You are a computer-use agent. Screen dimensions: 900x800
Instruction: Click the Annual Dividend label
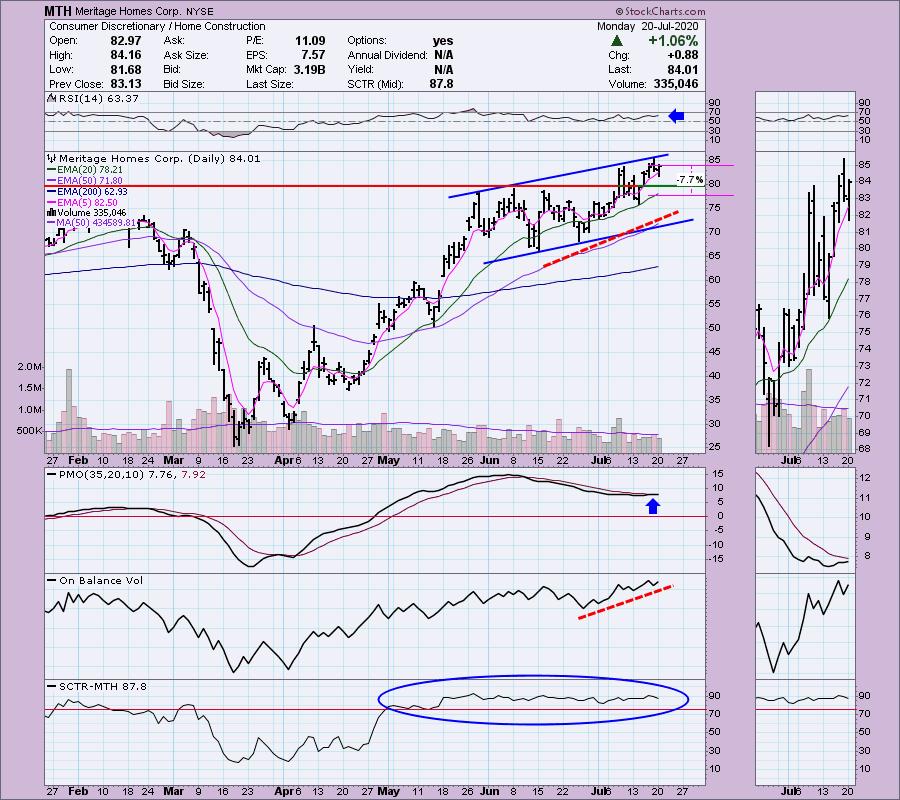click(387, 55)
